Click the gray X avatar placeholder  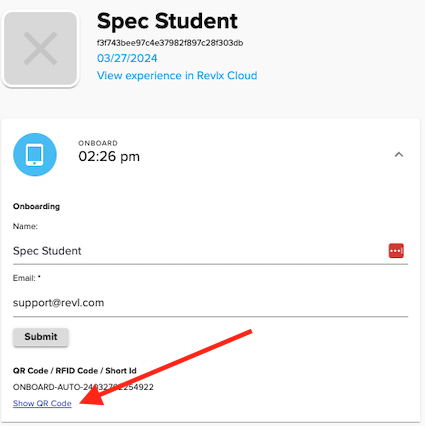[x=40, y=48]
